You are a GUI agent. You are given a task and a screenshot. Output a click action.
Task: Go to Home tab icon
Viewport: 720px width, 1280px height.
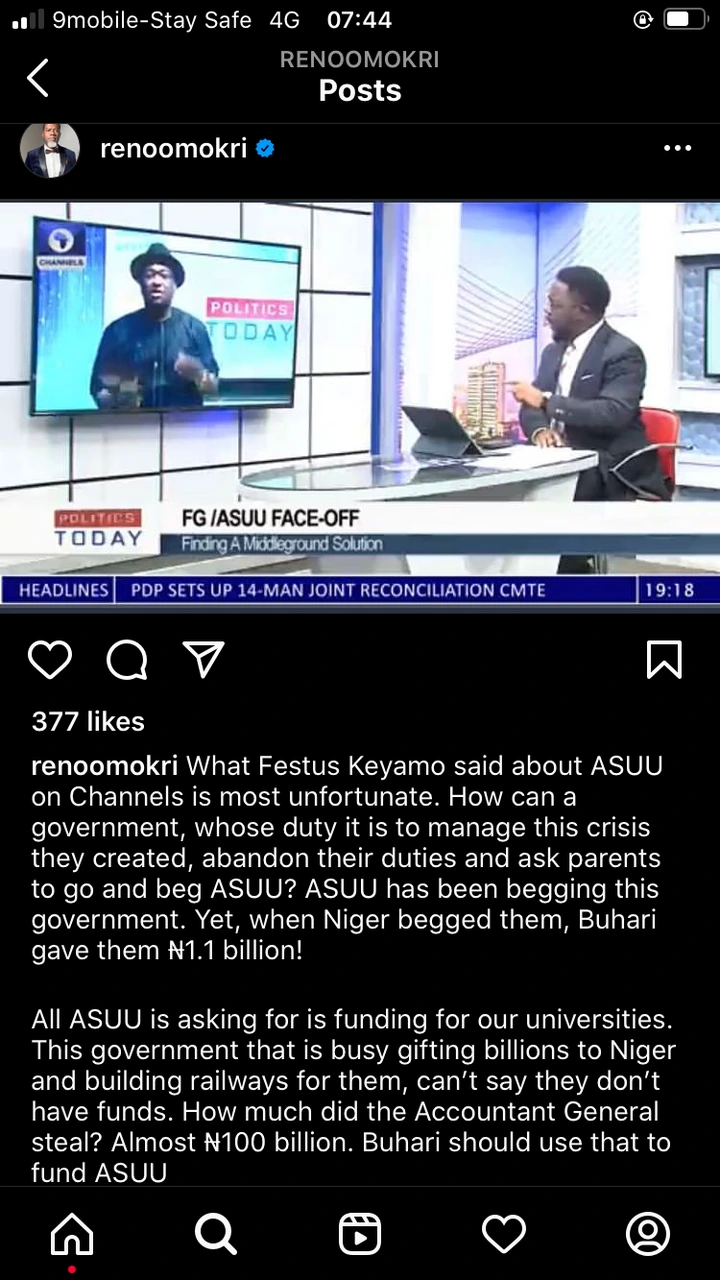click(x=72, y=1234)
